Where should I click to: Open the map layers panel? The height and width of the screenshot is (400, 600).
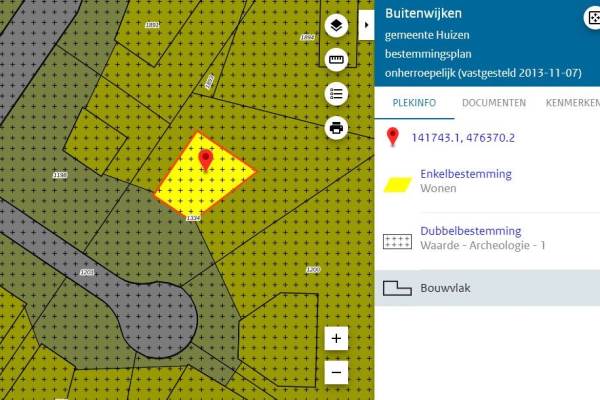[336, 25]
